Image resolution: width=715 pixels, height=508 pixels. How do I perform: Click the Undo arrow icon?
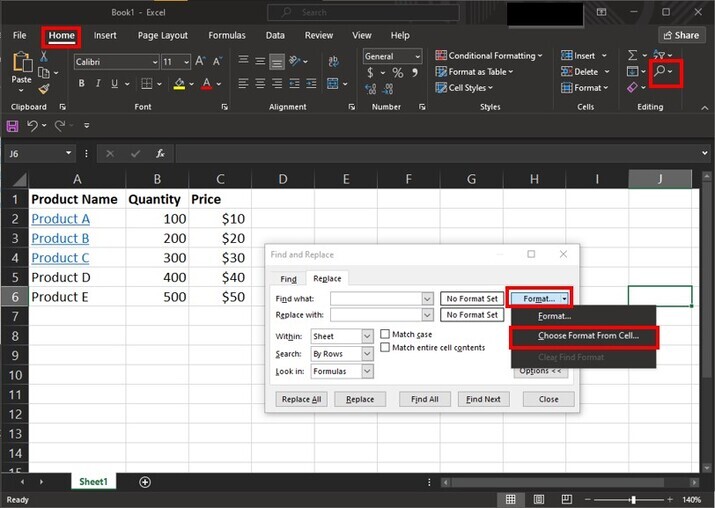[33, 126]
